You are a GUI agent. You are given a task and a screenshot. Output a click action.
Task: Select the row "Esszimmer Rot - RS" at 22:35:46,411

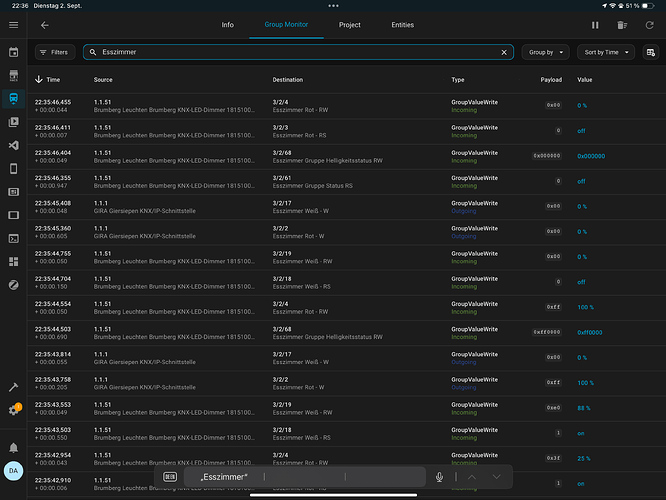[x=346, y=131]
